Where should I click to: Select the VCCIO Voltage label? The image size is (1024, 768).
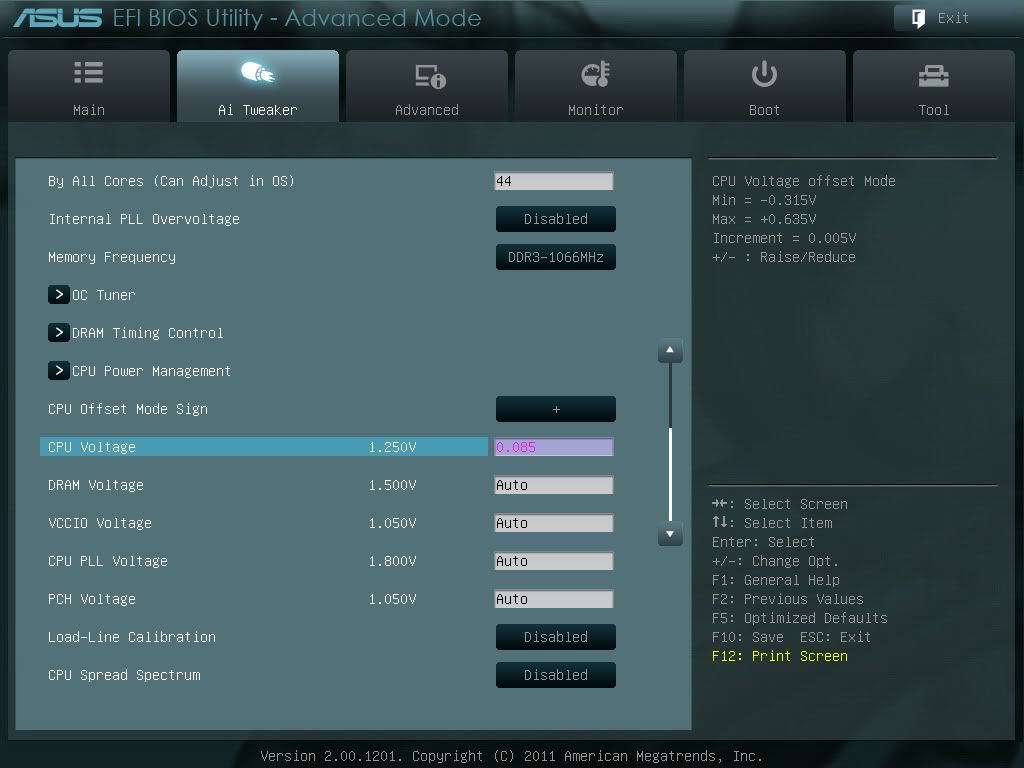99,522
